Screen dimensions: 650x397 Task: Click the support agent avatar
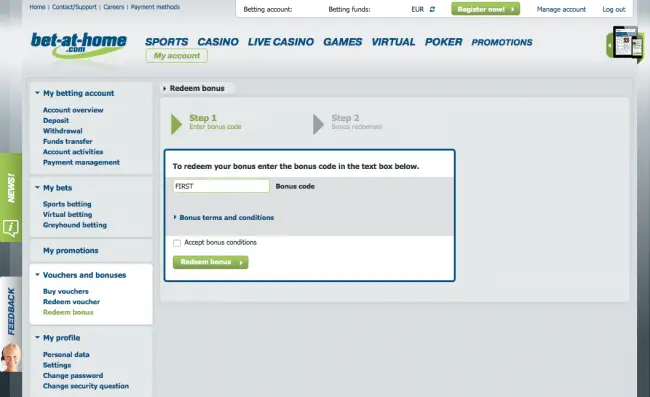10,358
